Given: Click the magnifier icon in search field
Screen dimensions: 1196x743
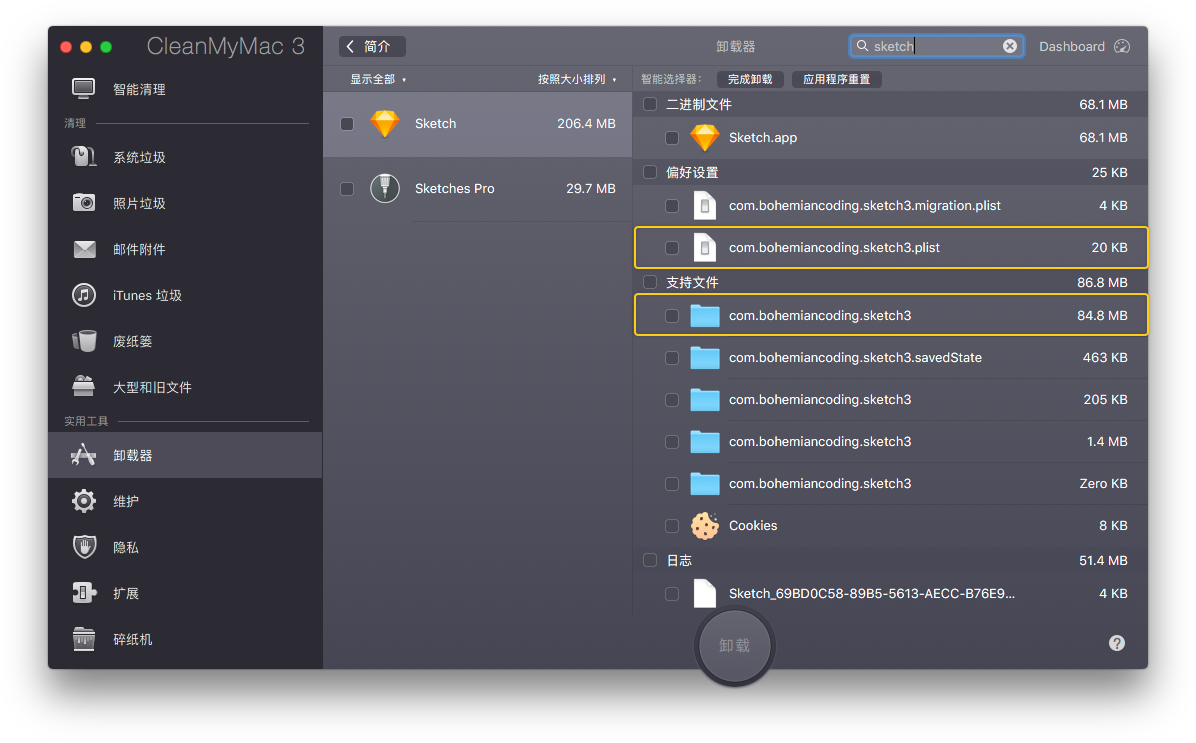Looking at the screenshot, I should [862, 46].
